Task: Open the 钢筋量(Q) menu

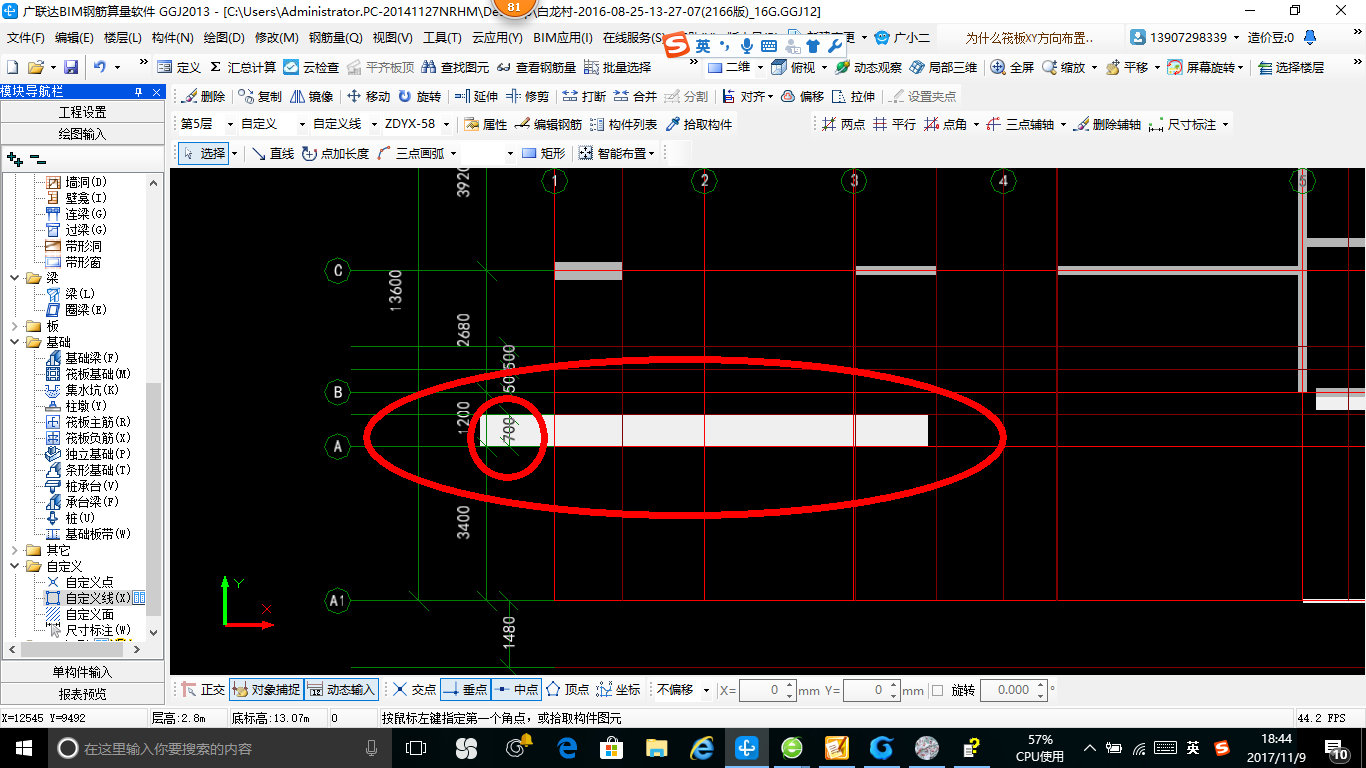Action: point(335,38)
